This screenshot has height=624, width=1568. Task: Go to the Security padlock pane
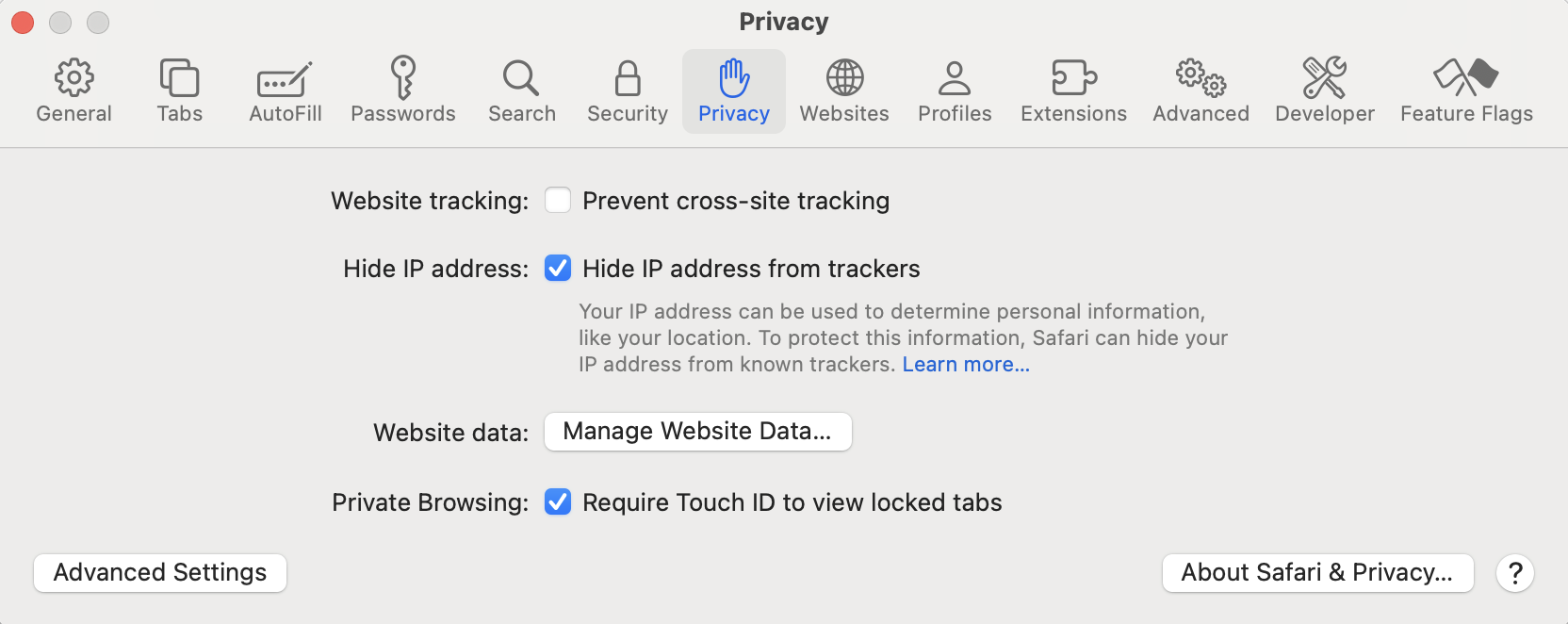(x=628, y=78)
